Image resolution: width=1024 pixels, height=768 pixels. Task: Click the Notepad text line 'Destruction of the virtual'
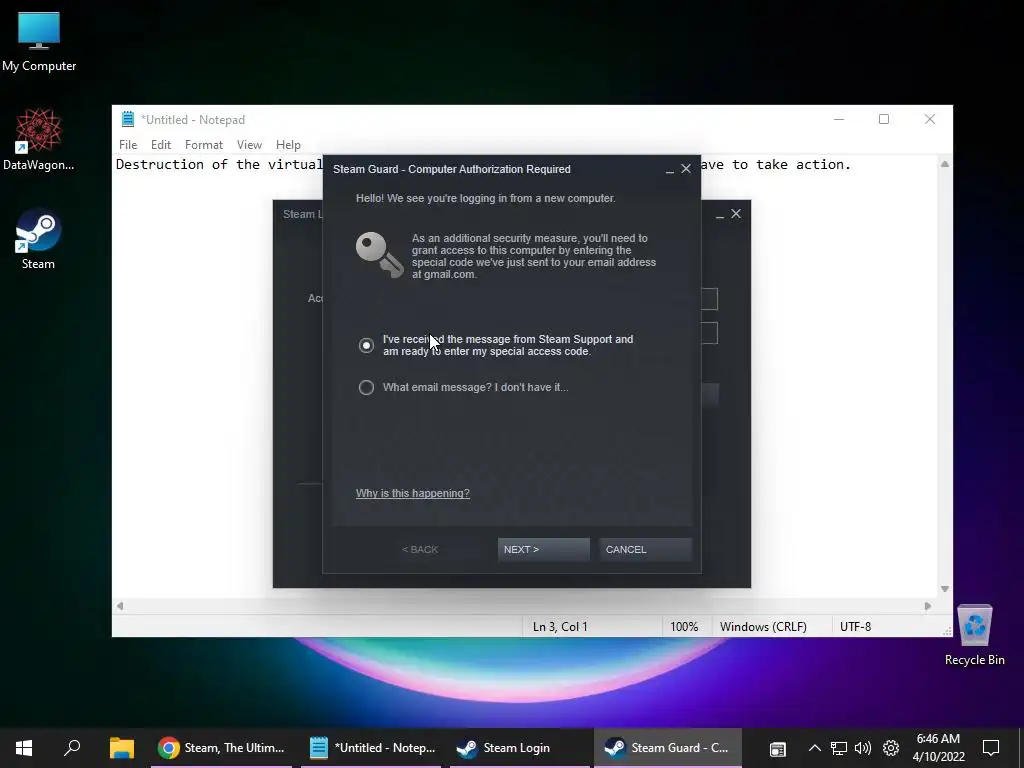tap(219, 165)
